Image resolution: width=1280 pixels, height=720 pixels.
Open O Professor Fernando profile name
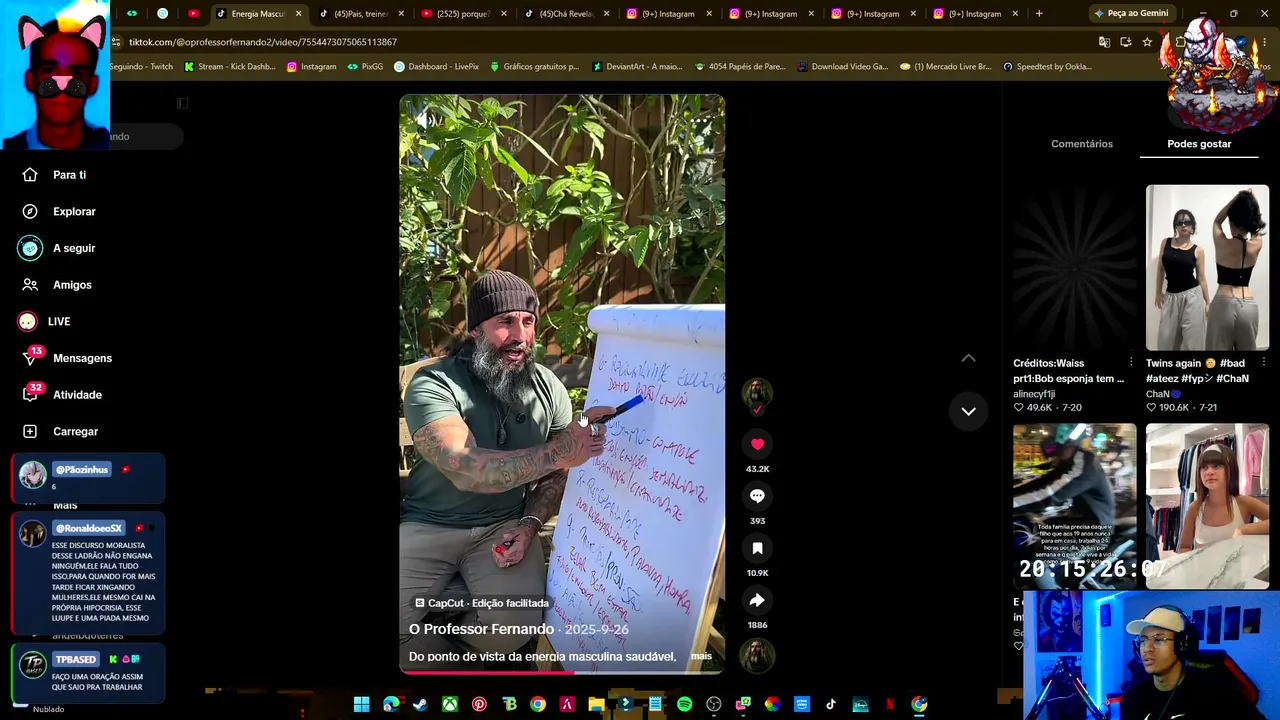pos(481,629)
